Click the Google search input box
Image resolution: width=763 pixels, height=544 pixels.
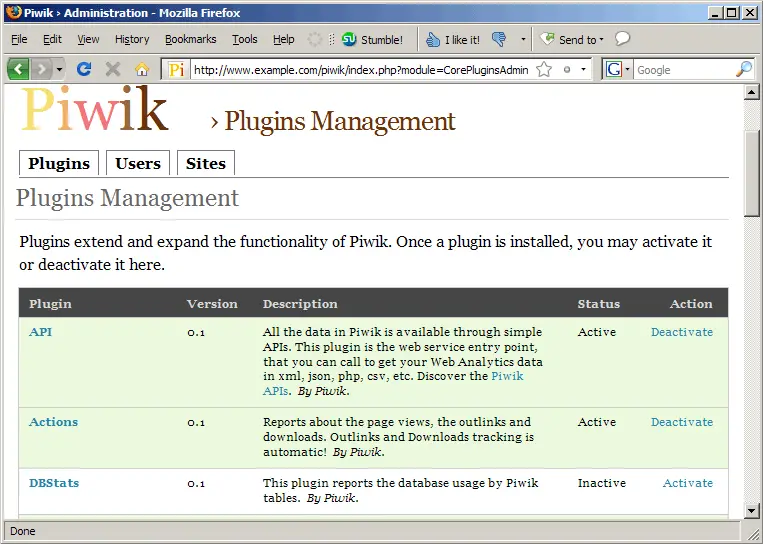[684, 70]
